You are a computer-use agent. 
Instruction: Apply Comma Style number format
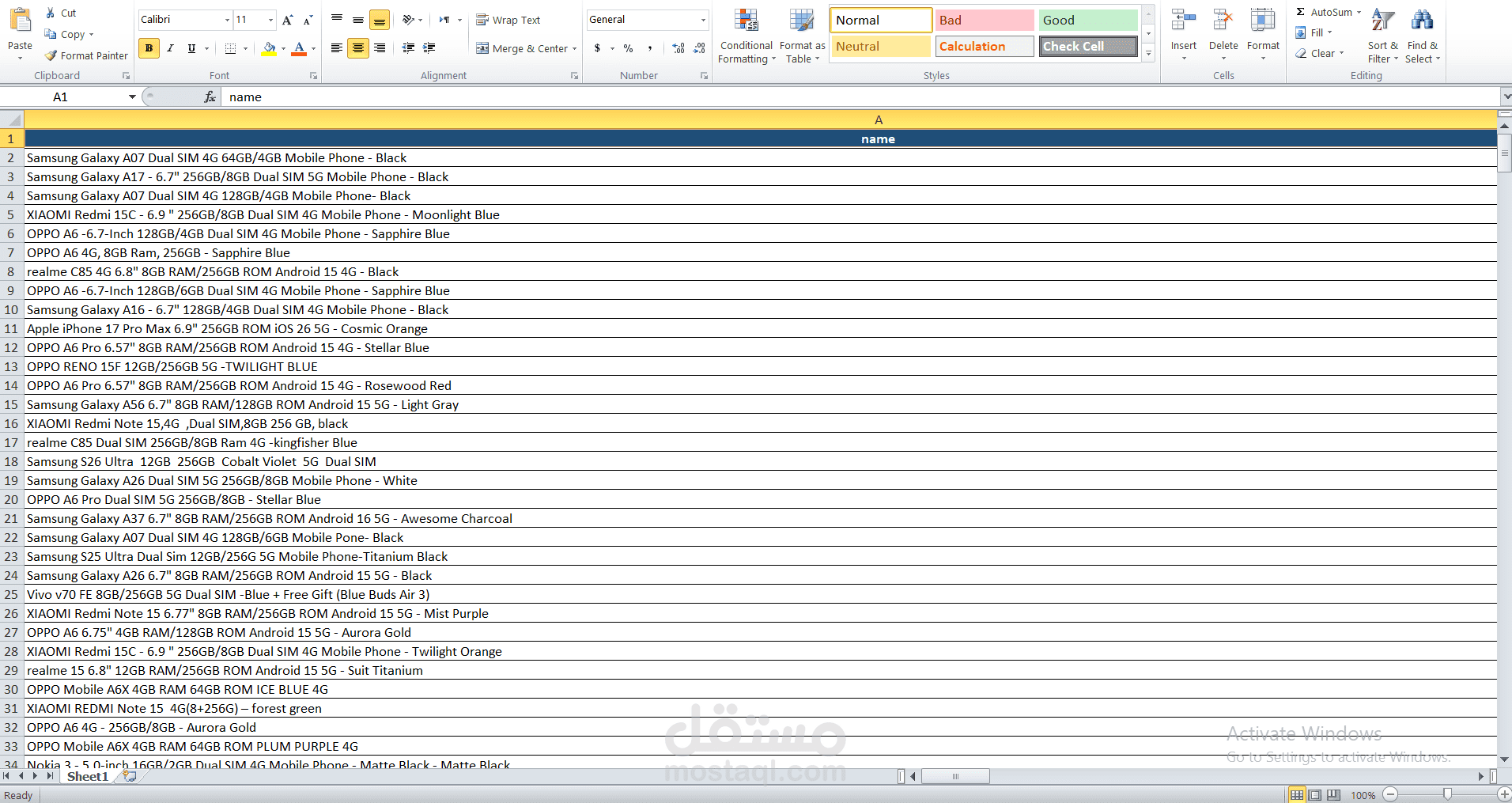[x=650, y=48]
